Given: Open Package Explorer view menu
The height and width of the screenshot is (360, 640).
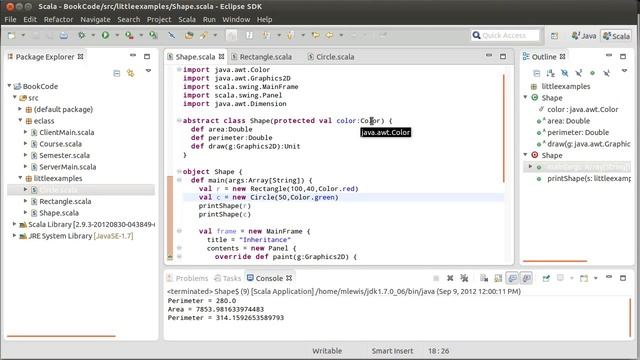Looking at the screenshot, I should click(148, 71).
